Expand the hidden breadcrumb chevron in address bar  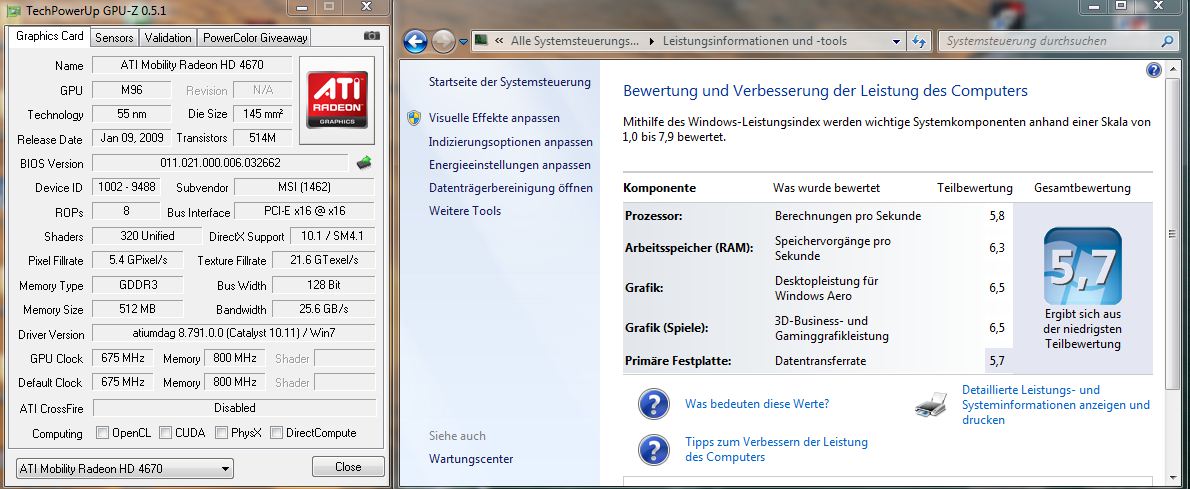pos(501,41)
